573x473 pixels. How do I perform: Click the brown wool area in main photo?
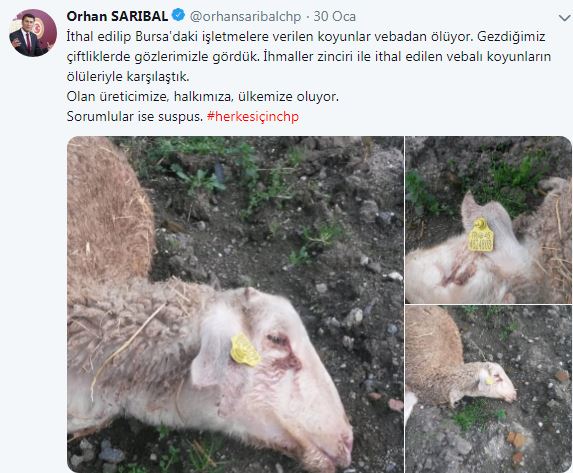tap(108, 212)
